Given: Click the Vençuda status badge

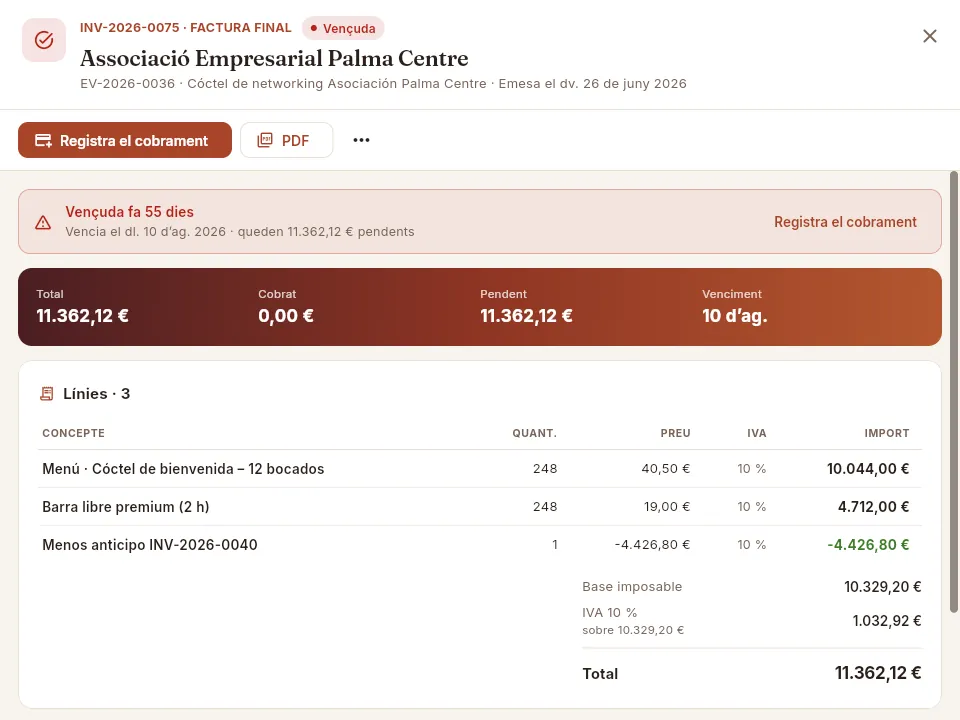Looking at the screenshot, I should (x=343, y=28).
